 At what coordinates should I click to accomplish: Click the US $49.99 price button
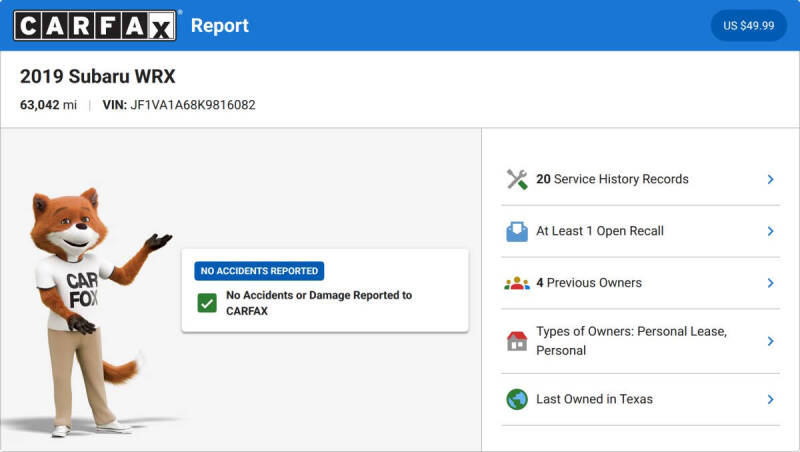748,26
